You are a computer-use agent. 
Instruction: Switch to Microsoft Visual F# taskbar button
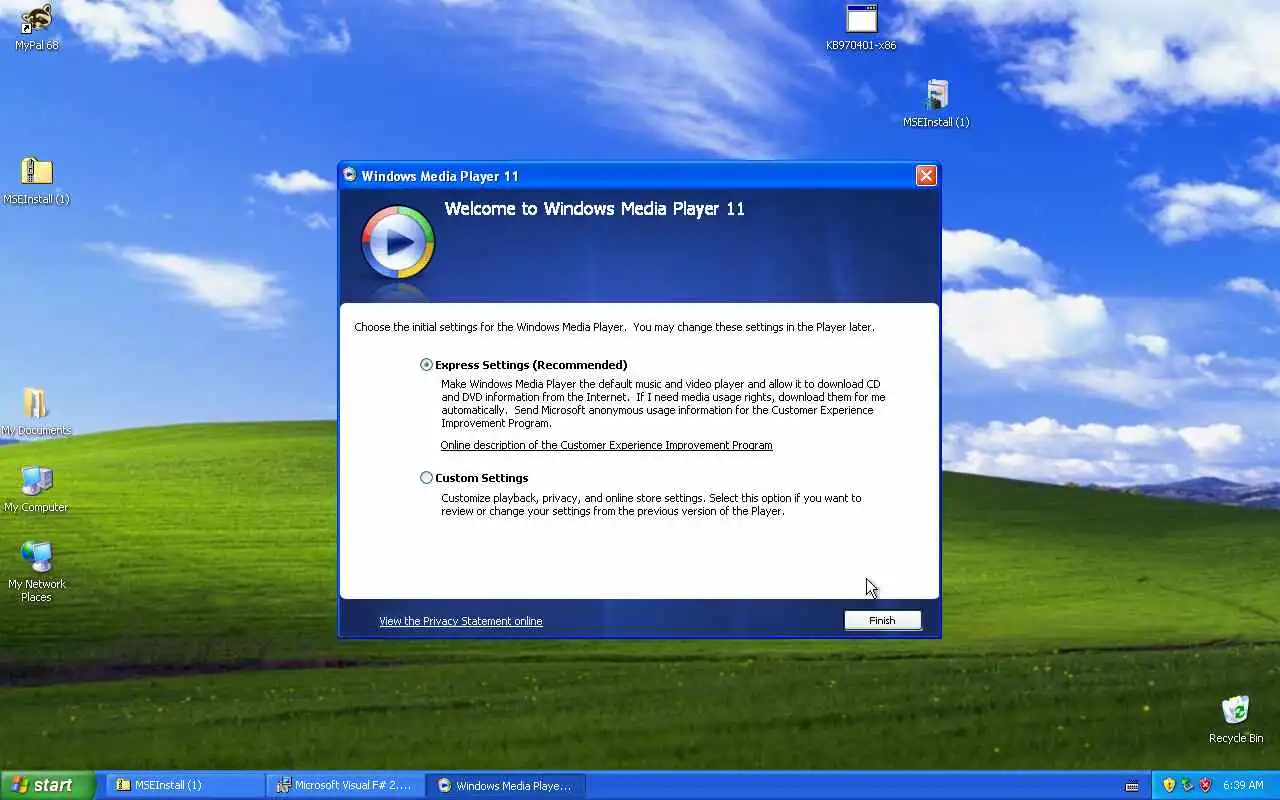[x=346, y=786]
